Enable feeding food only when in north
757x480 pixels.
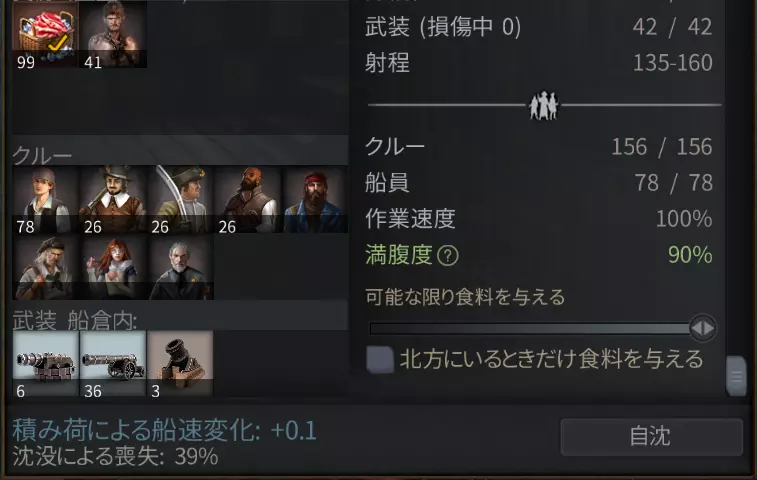379,359
